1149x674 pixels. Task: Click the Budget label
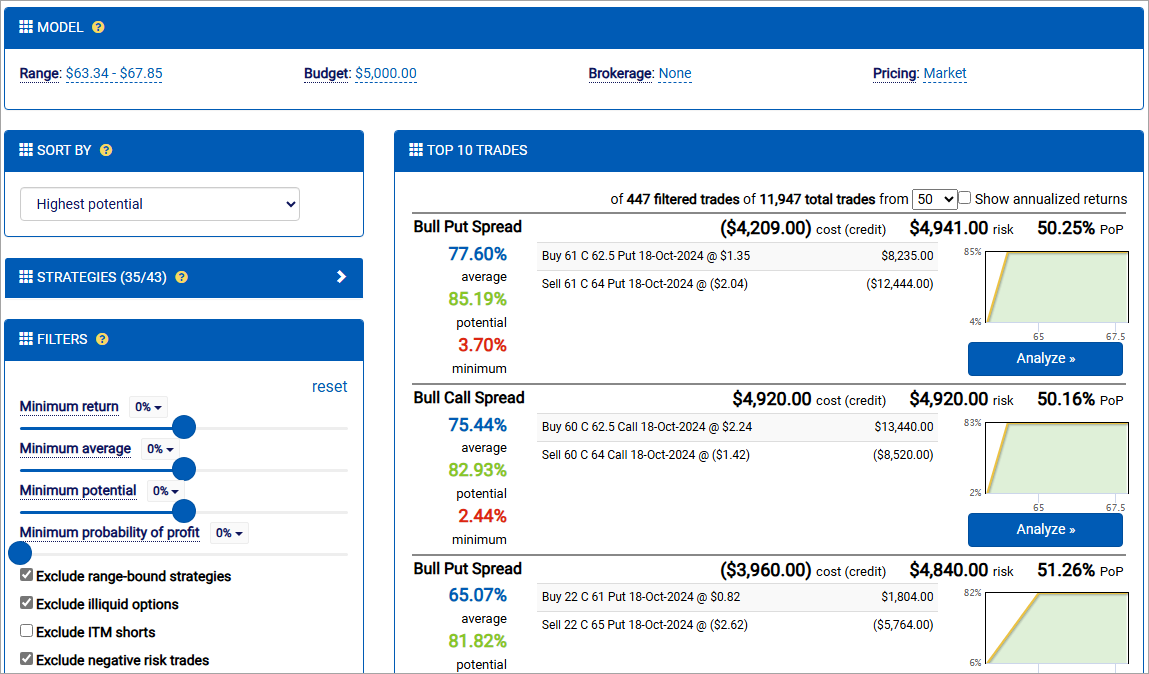tap(326, 73)
